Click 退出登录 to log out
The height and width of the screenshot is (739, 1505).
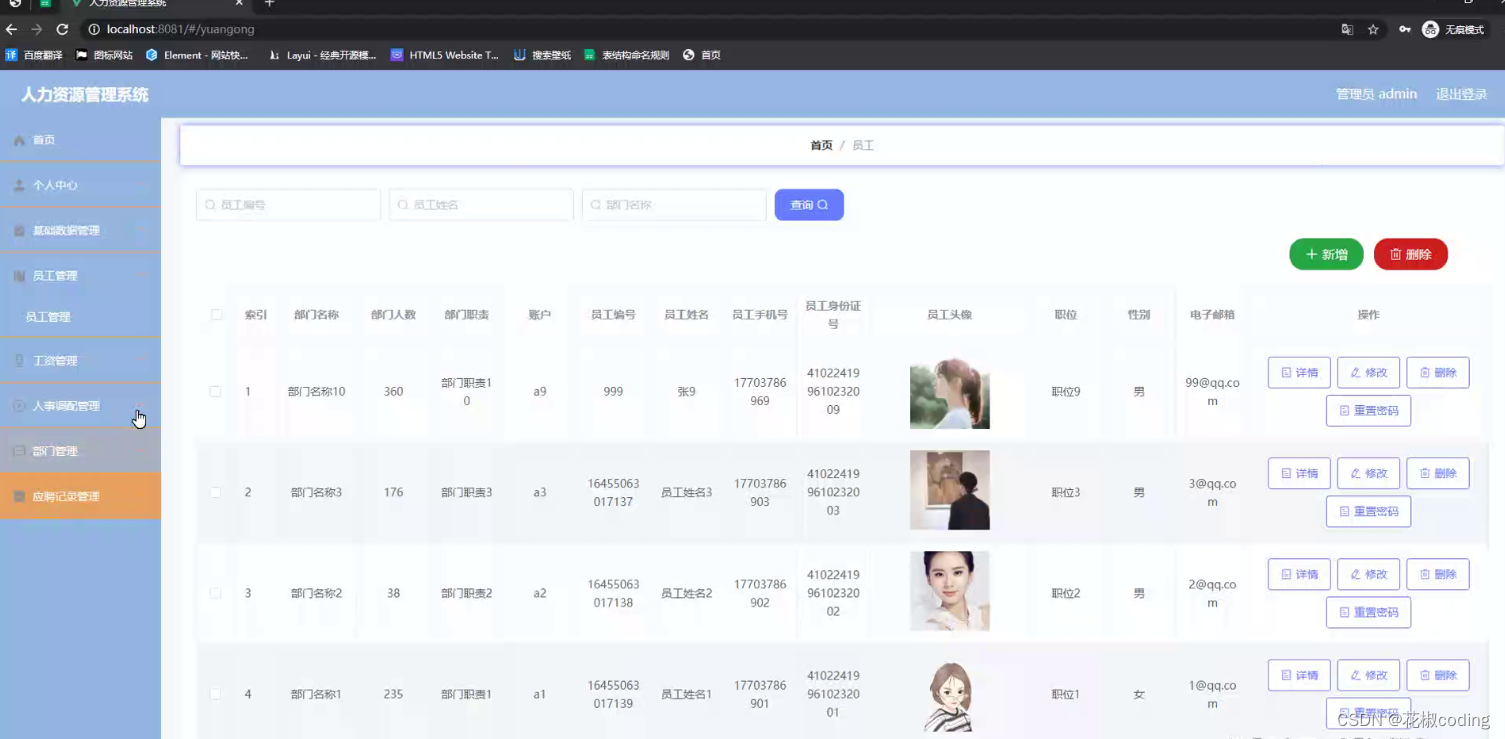tap(1461, 93)
